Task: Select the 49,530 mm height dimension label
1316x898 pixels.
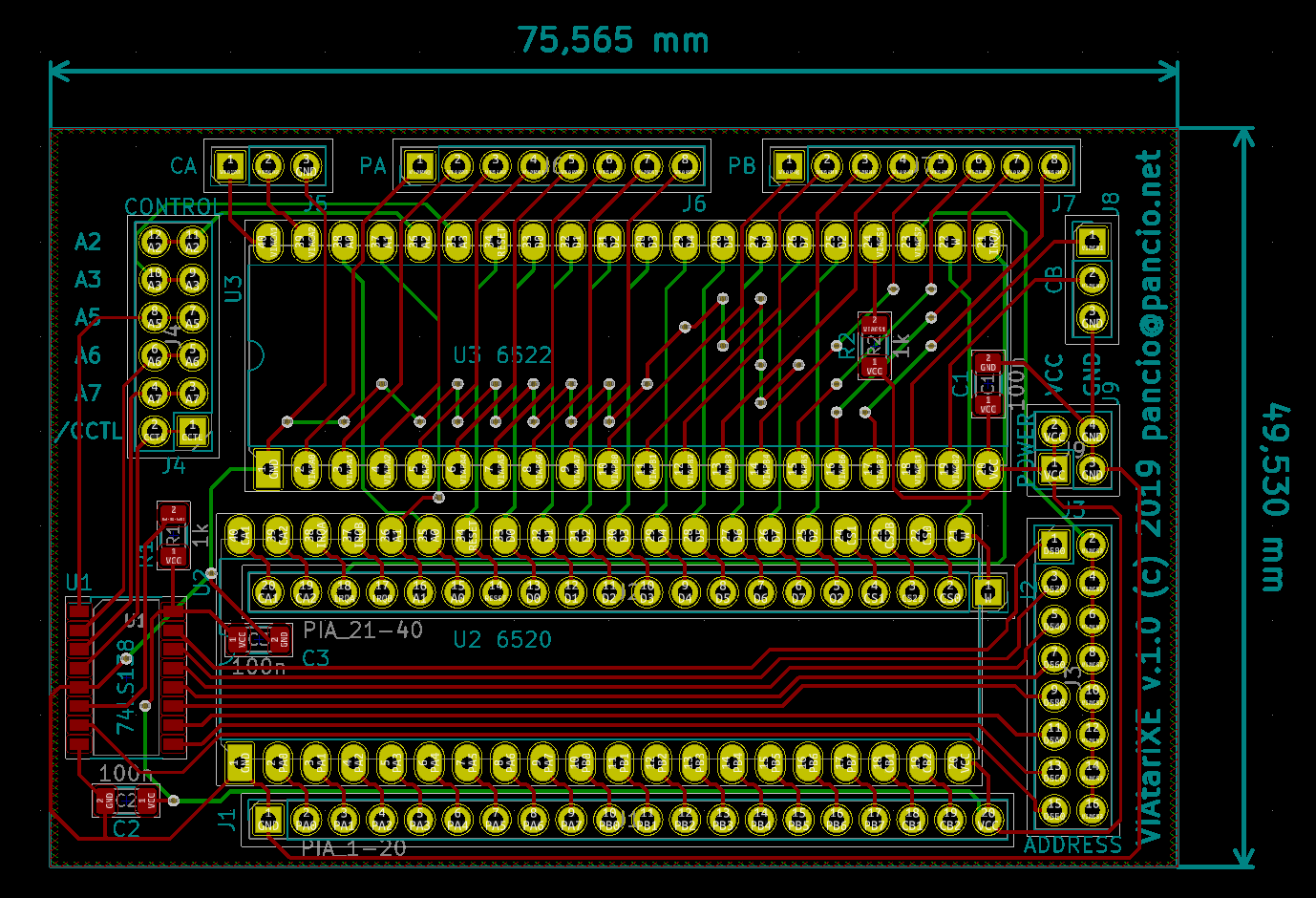Action: (x=1277, y=497)
